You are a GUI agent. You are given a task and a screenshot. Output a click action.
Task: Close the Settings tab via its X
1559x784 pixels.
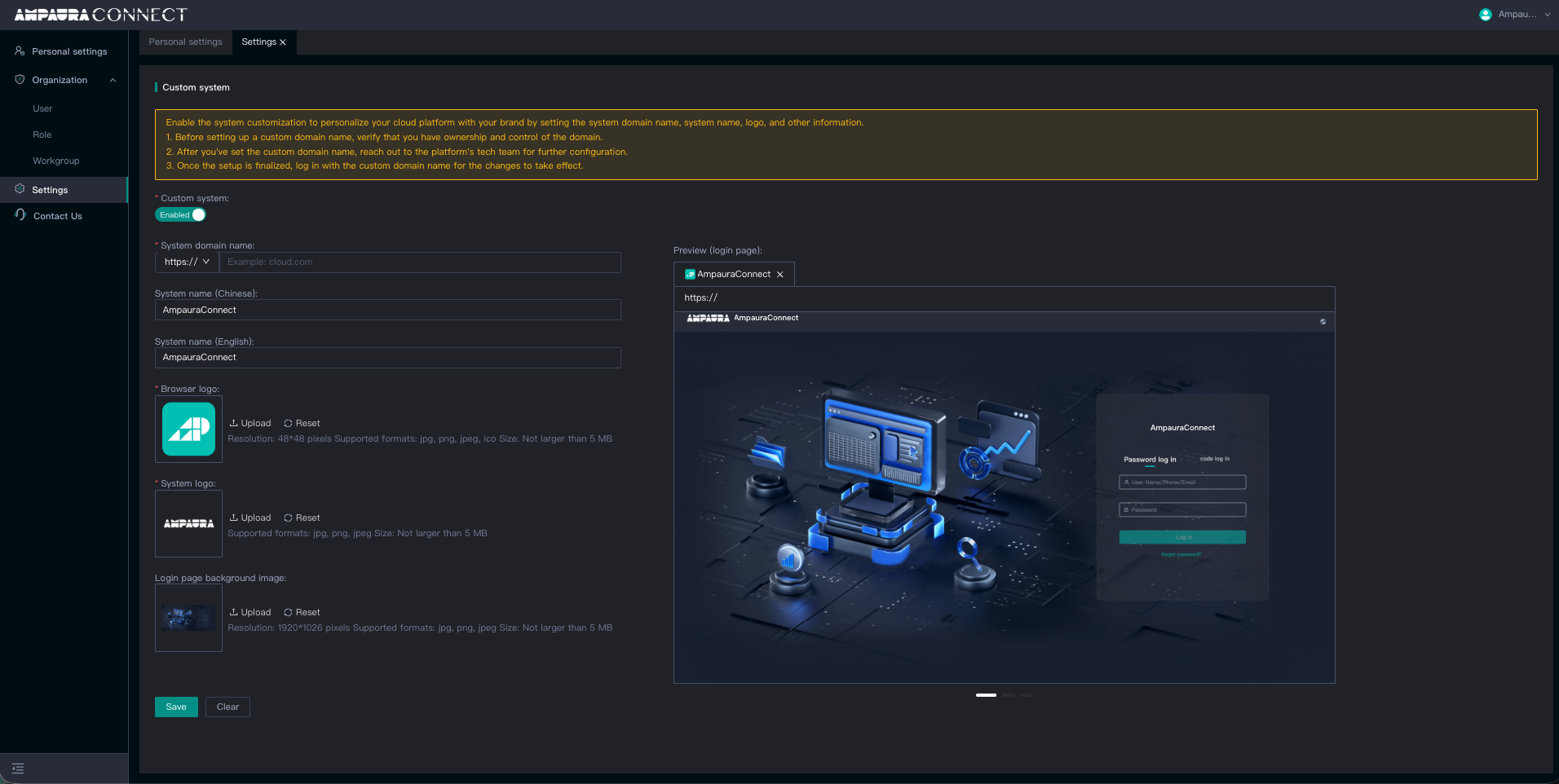(283, 42)
